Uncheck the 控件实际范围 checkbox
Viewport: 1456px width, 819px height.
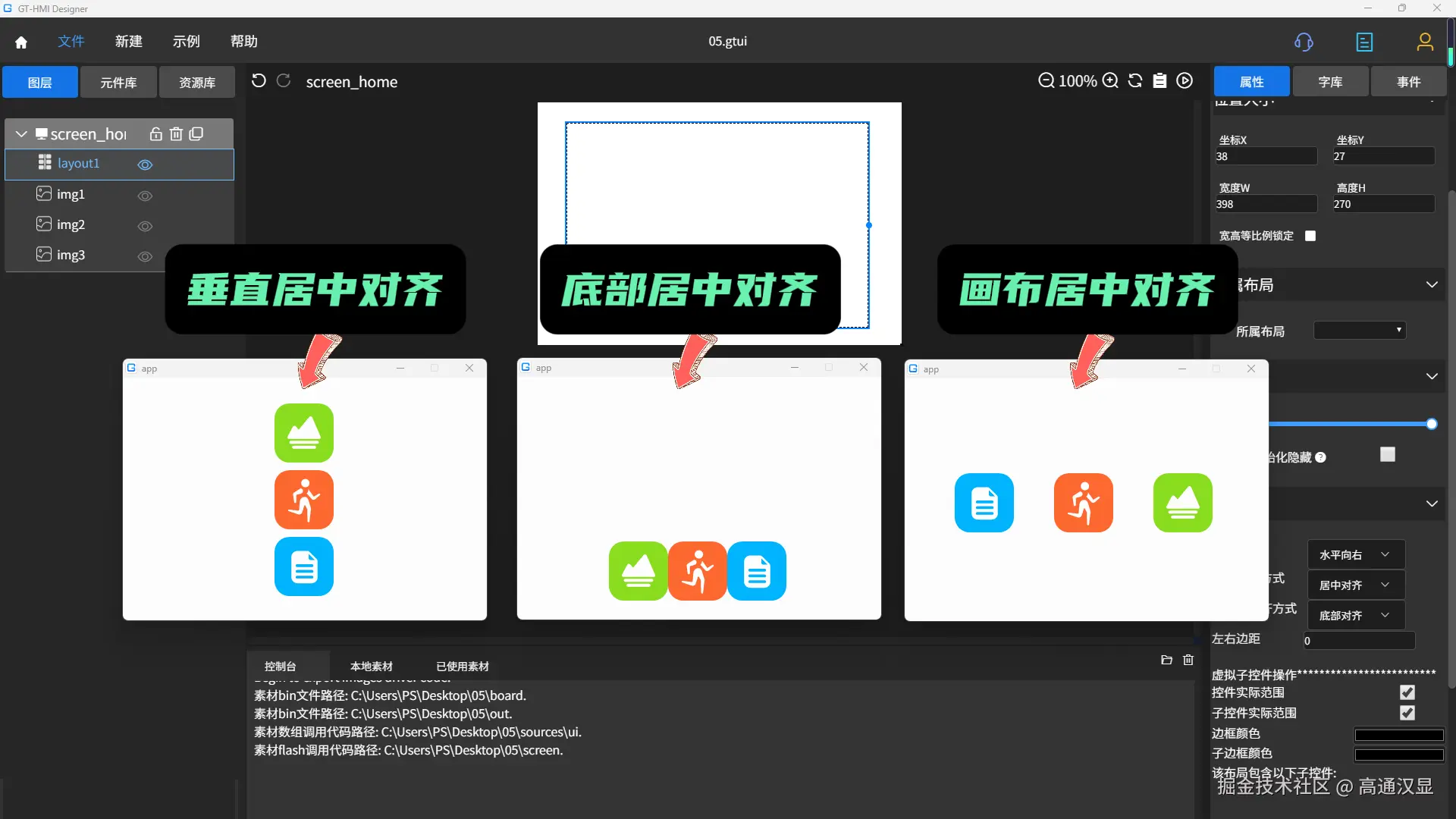1407,692
